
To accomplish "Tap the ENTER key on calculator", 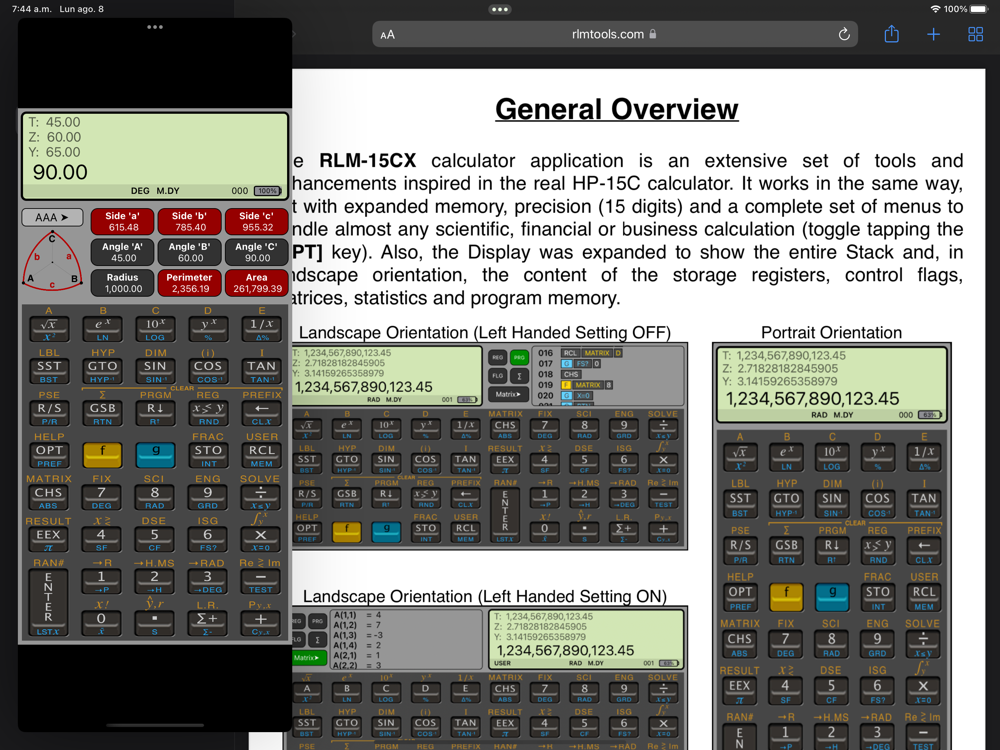I will point(48,603).
